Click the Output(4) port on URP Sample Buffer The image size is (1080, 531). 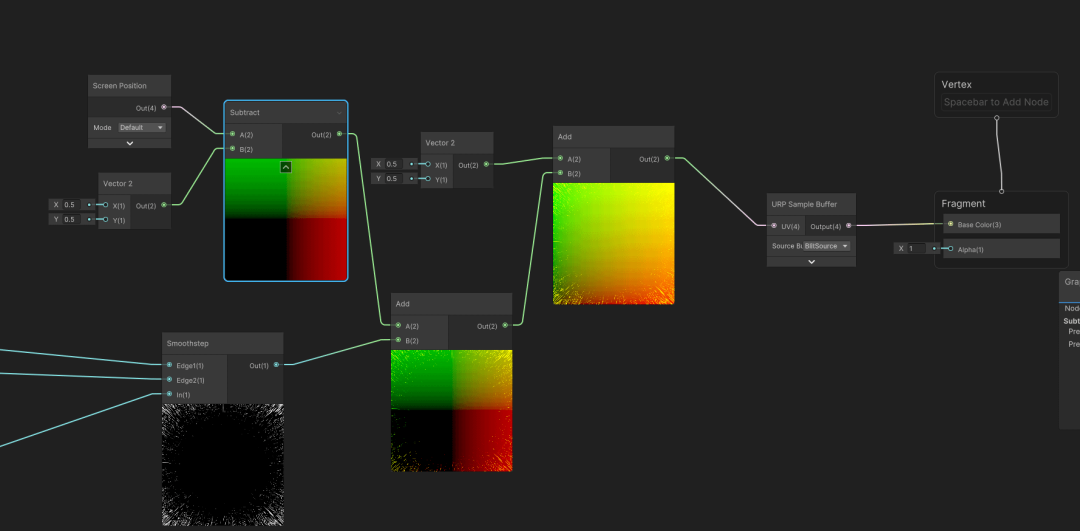[x=849, y=225]
